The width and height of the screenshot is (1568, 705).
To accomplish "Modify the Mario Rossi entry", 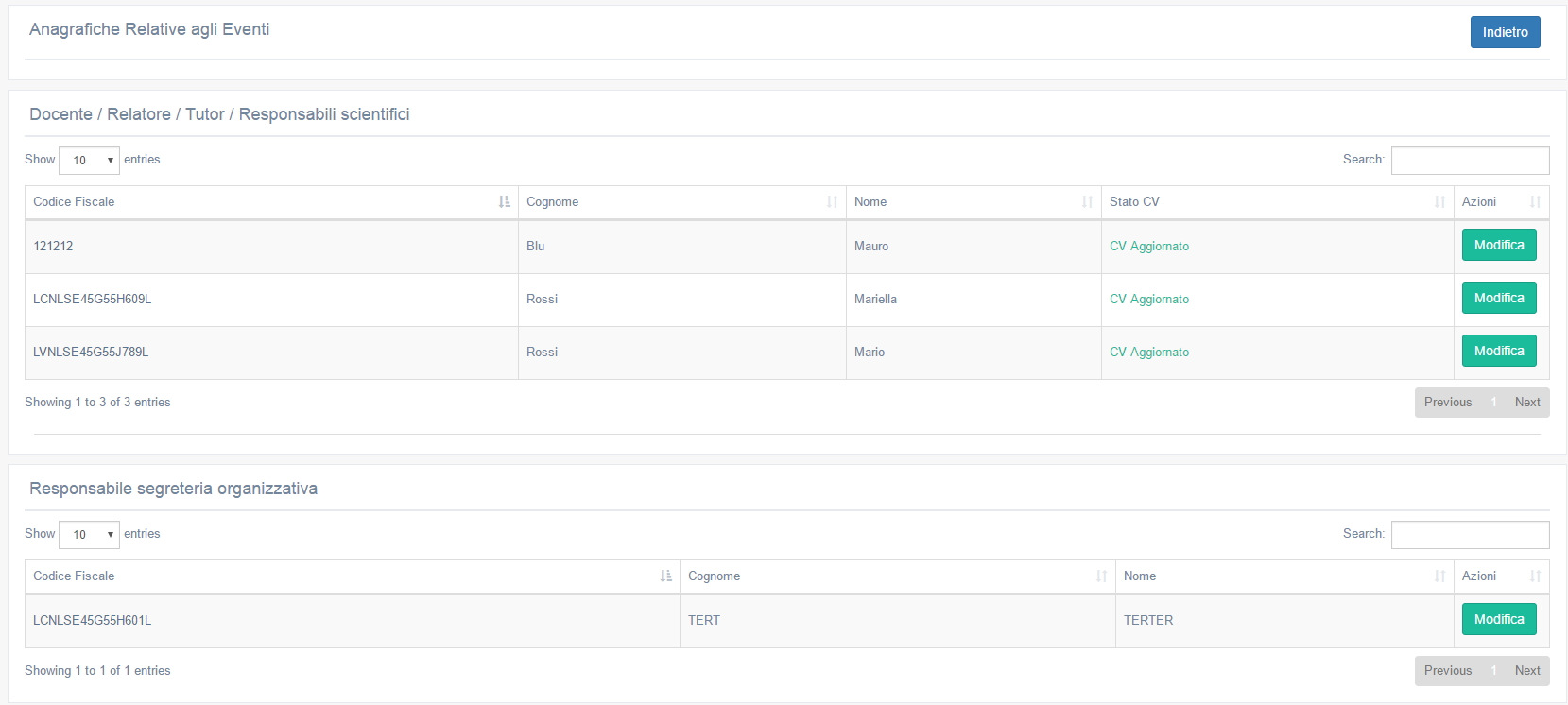I will coord(1499,351).
